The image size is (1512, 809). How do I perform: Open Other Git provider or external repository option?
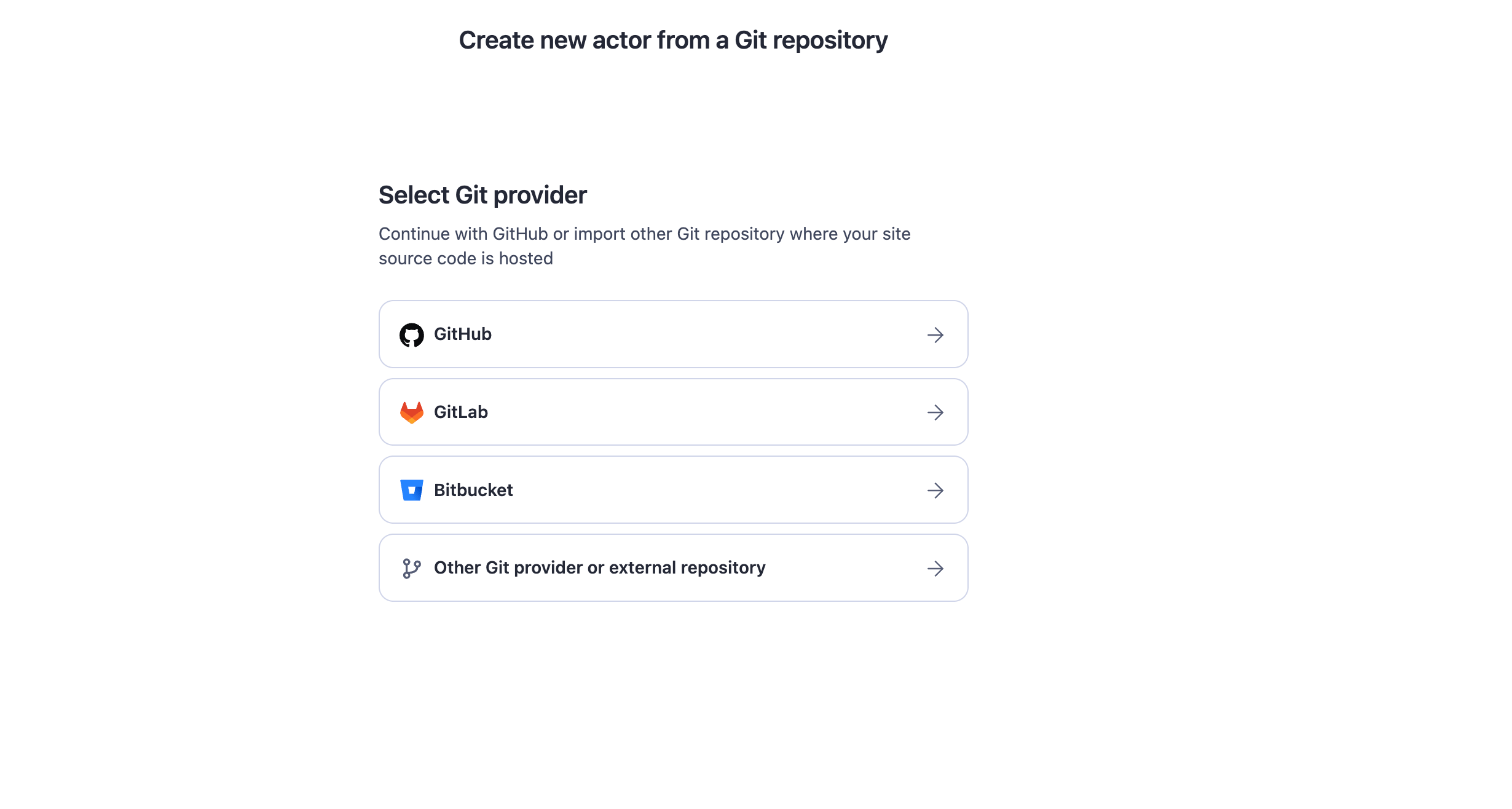[x=673, y=567]
